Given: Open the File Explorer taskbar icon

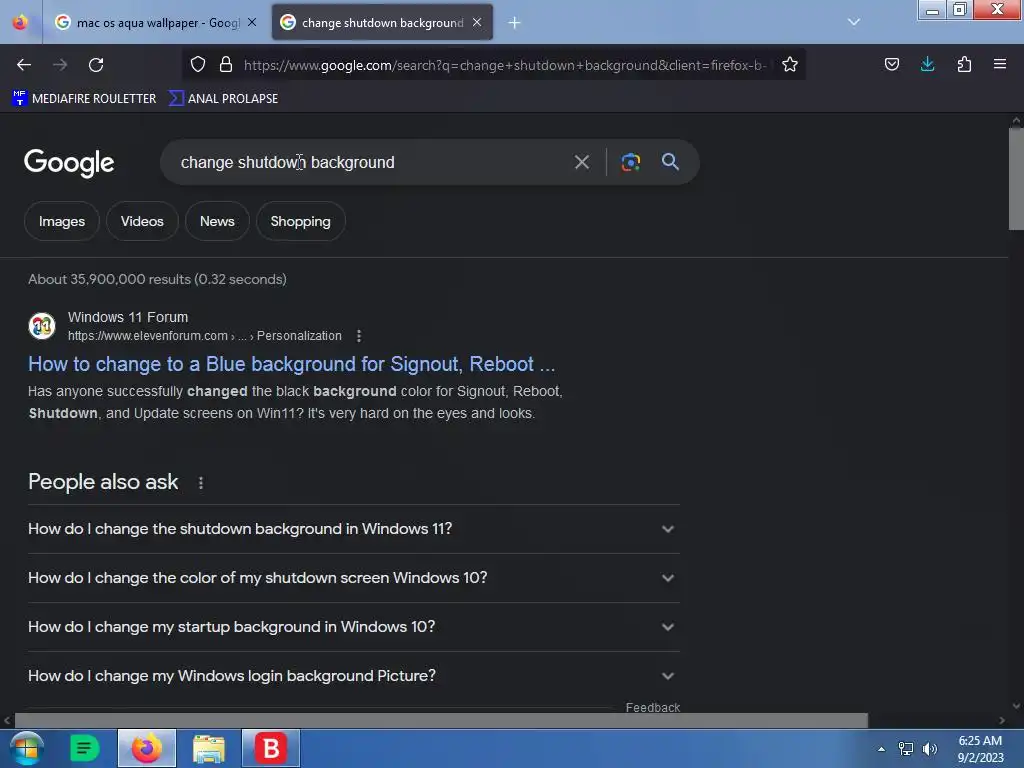Looking at the screenshot, I should click(x=209, y=748).
